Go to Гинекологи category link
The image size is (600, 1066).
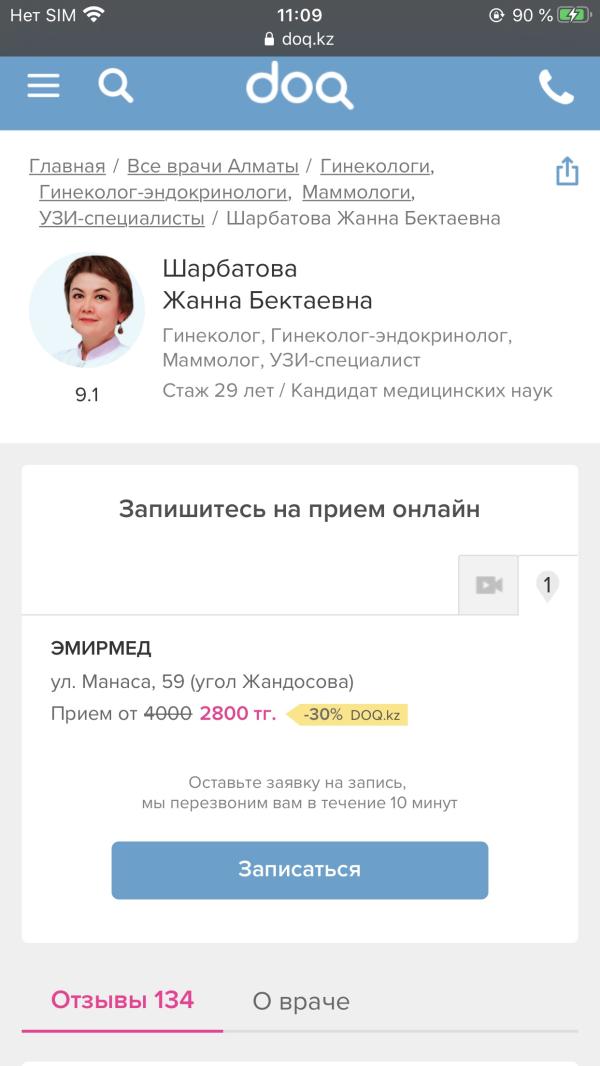(375, 166)
